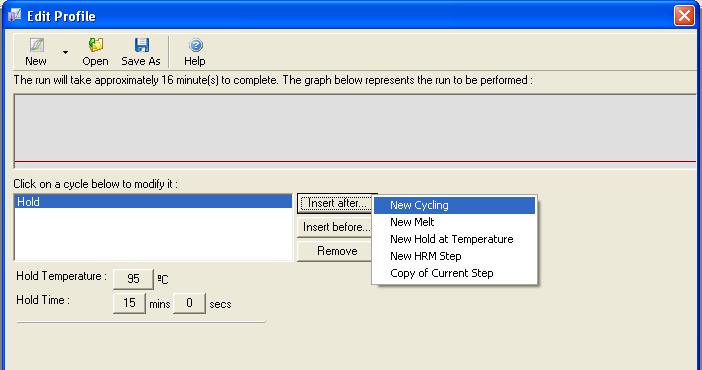The height and width of the screenshot is (370, 702).
Task: Click the Insert before... button
Action: click(x=336, y=227)
